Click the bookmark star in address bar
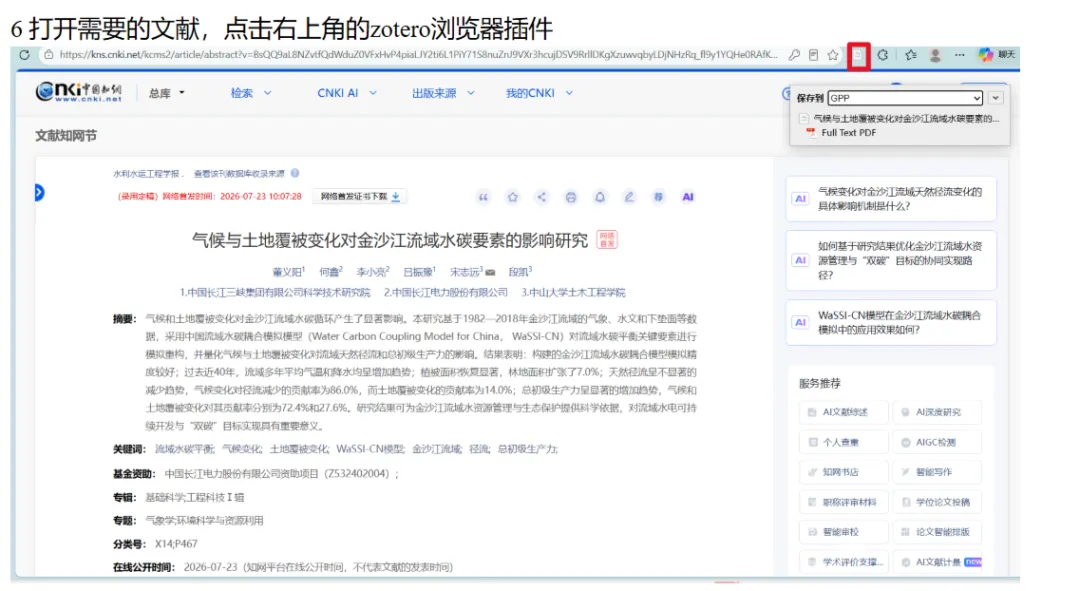 point(833,55)
